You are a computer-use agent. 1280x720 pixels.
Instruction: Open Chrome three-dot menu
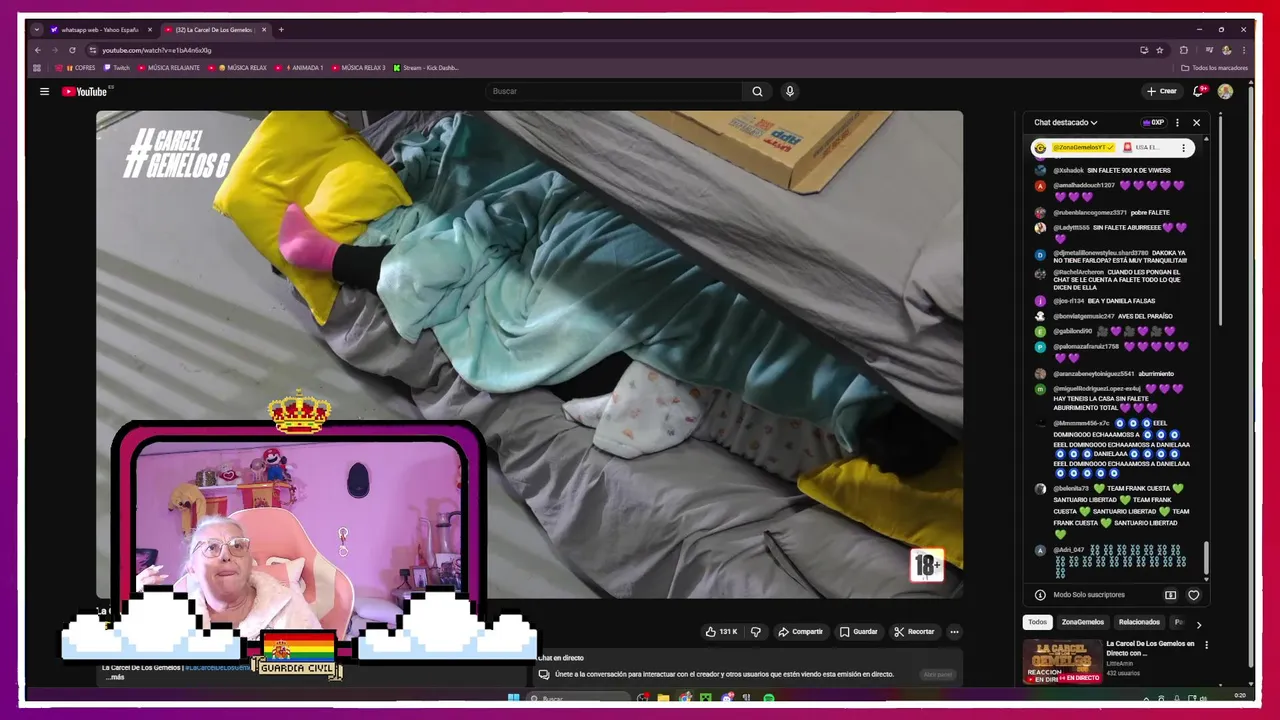(1244, 50)
